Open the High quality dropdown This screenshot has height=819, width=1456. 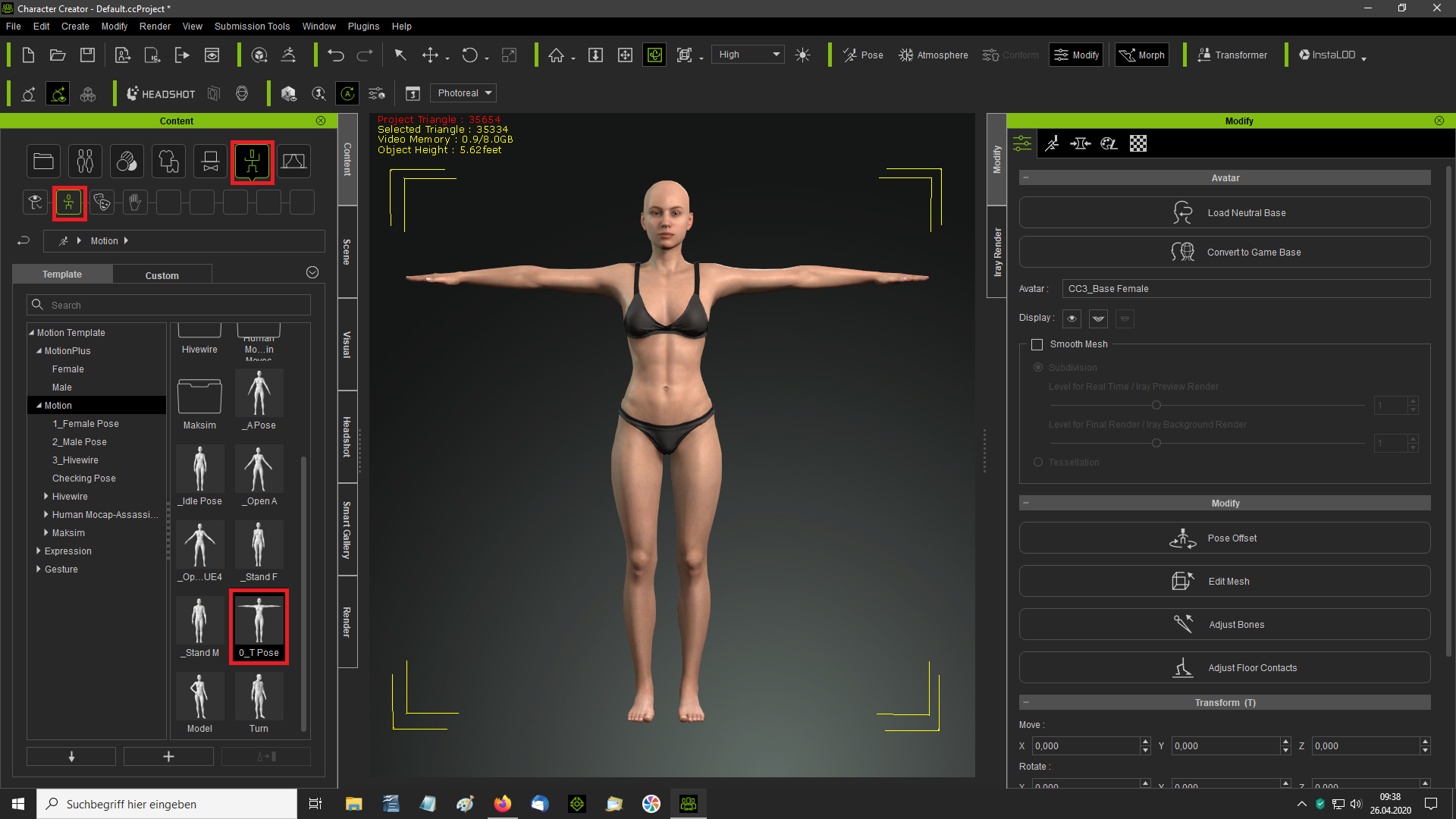(x=748, y=55)
